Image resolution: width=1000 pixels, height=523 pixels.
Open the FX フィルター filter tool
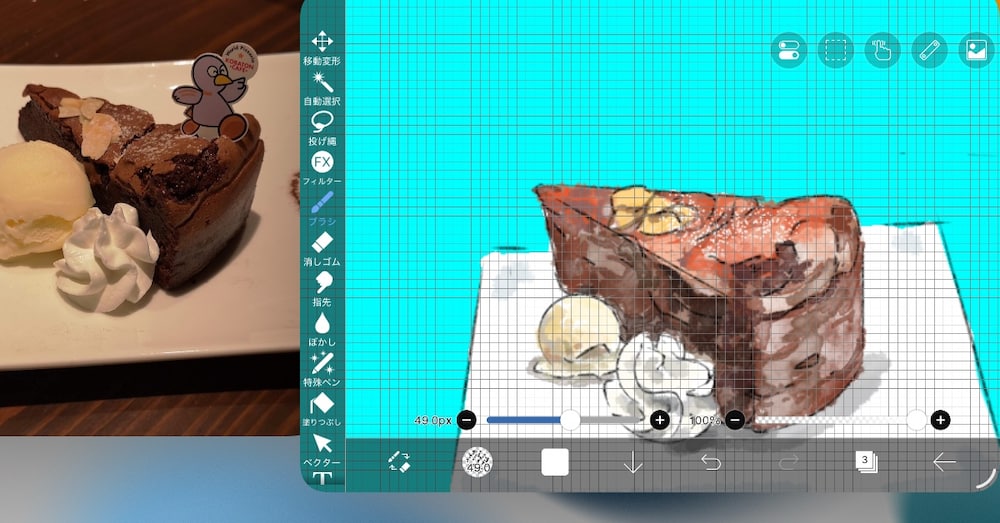tap(322, 169)
